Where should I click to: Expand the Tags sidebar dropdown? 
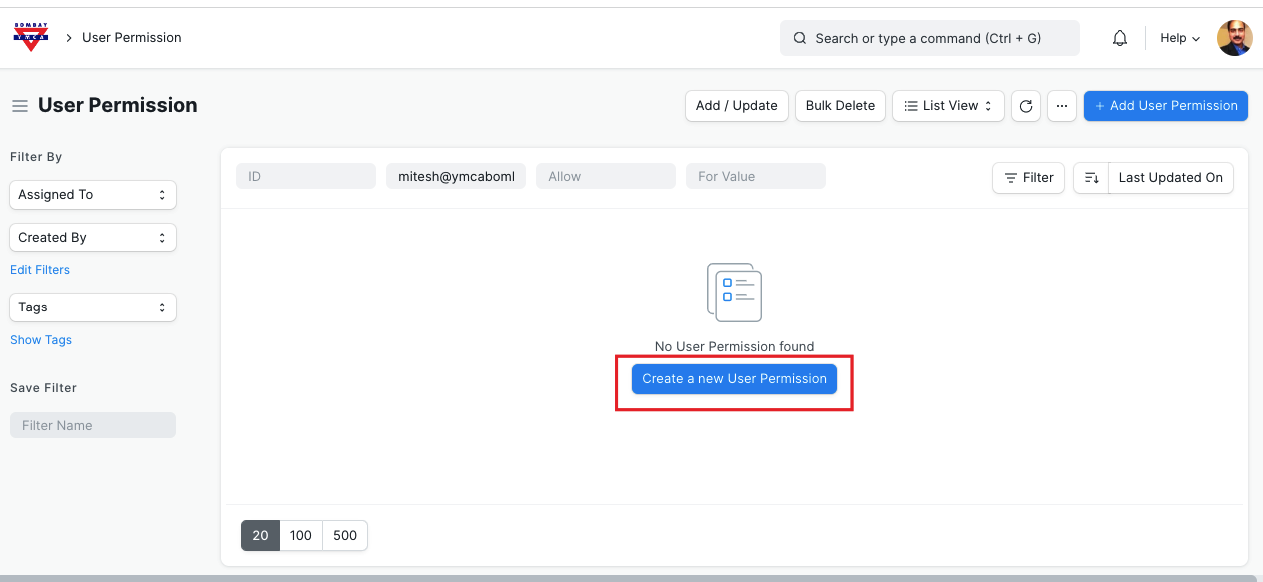tap(93, 307)
